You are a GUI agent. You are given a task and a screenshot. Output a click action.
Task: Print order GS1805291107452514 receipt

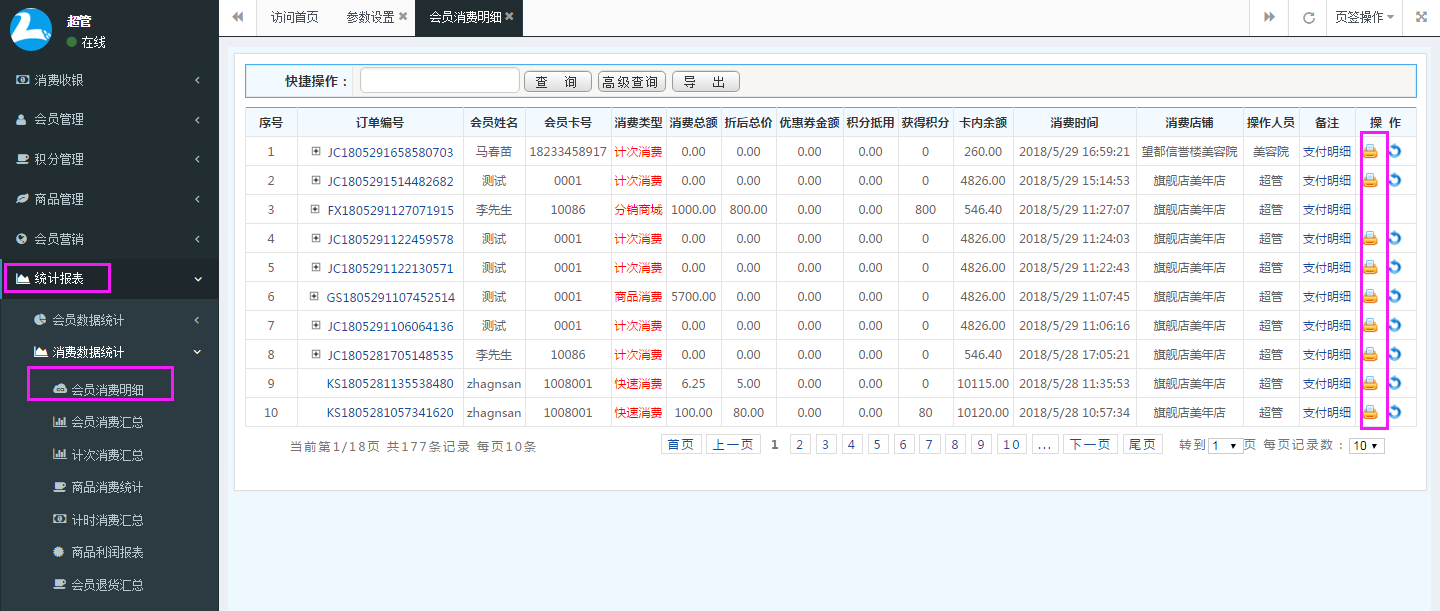click(x=1371, y=297)
